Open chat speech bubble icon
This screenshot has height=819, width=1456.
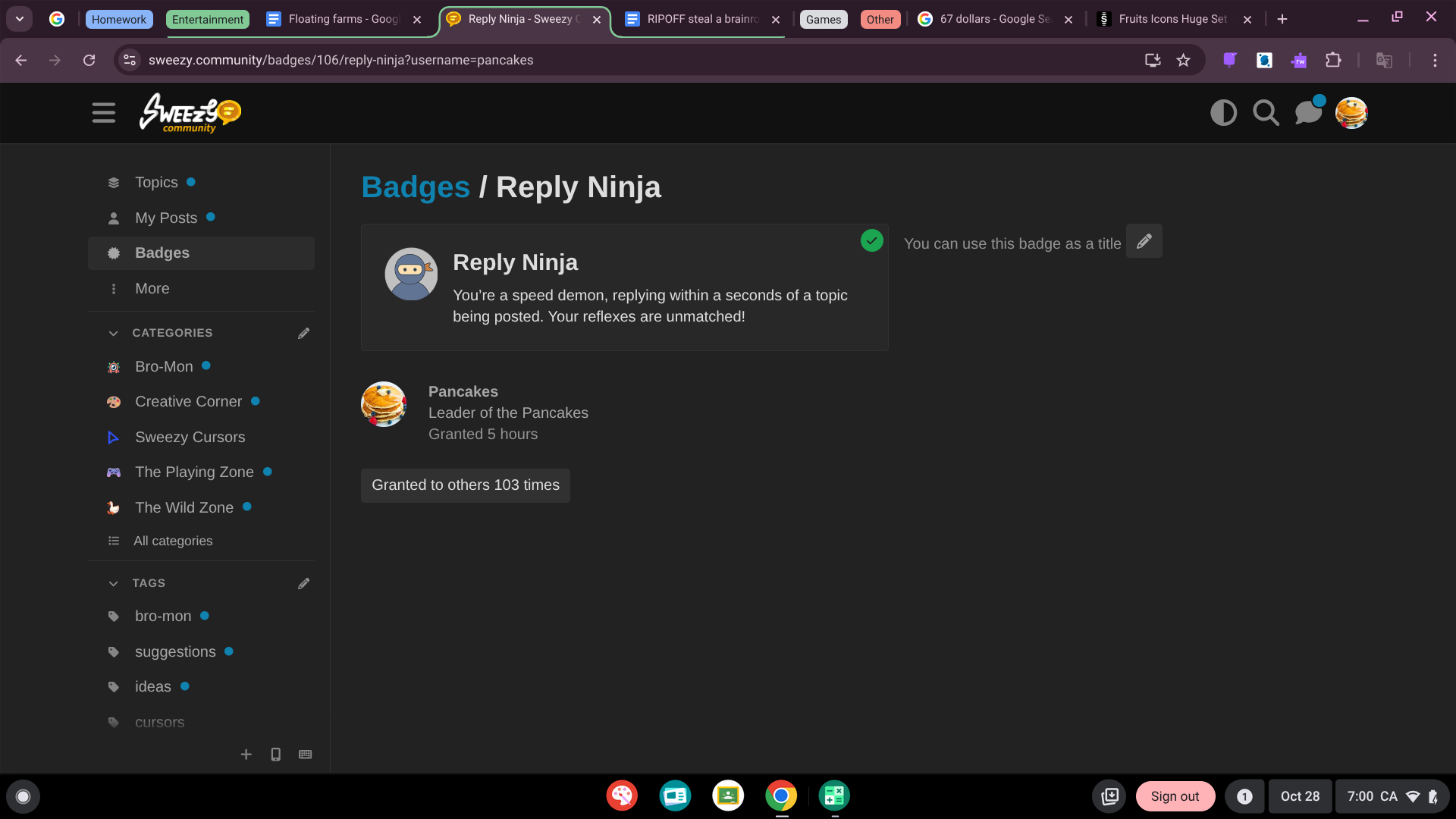click(x=1308, y=113)
